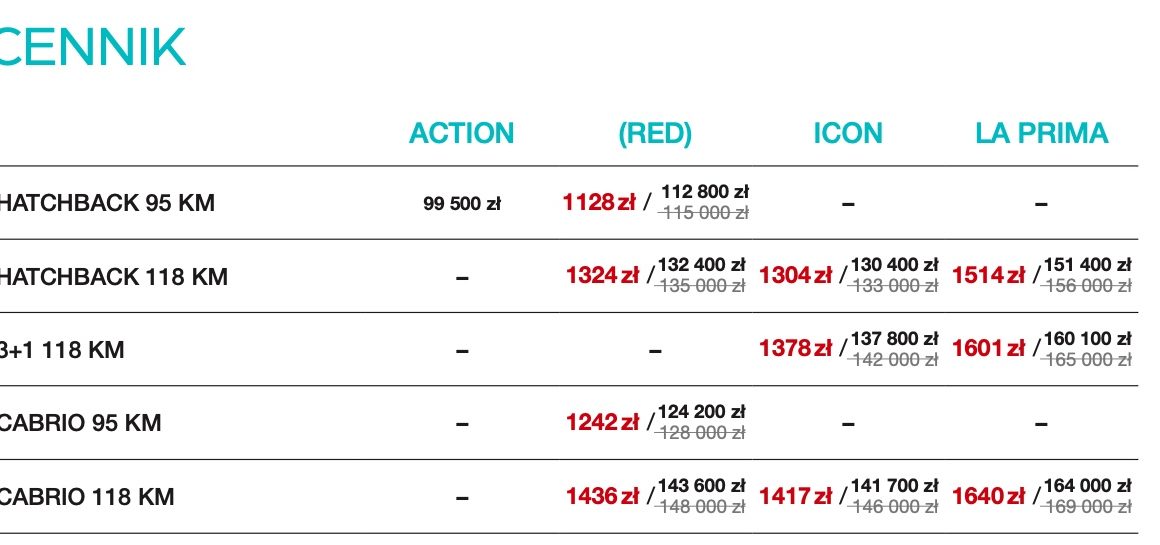1160x545 pixels.
Task: Select the ACTION column header
Action: coord(461,133)
